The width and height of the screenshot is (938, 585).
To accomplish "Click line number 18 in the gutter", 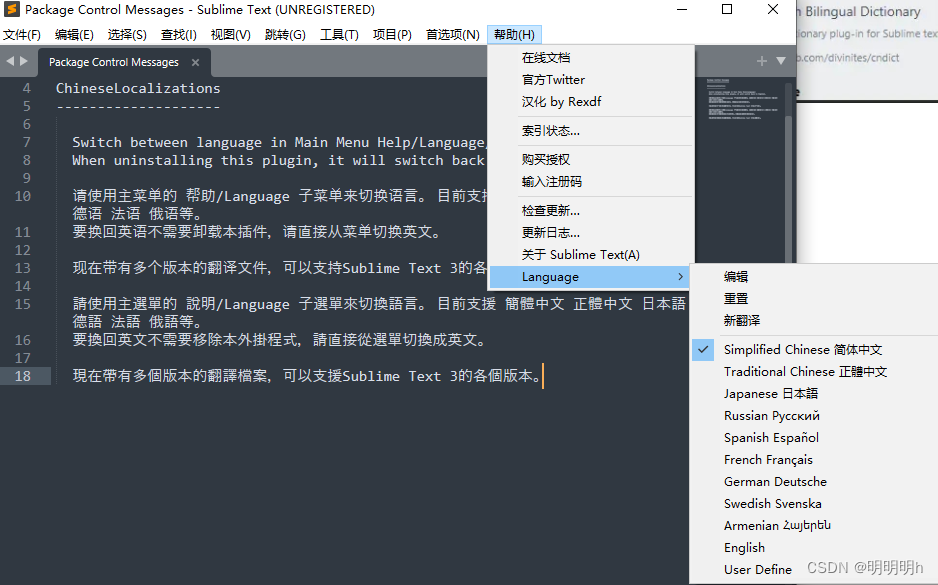I will click(20, 376).
